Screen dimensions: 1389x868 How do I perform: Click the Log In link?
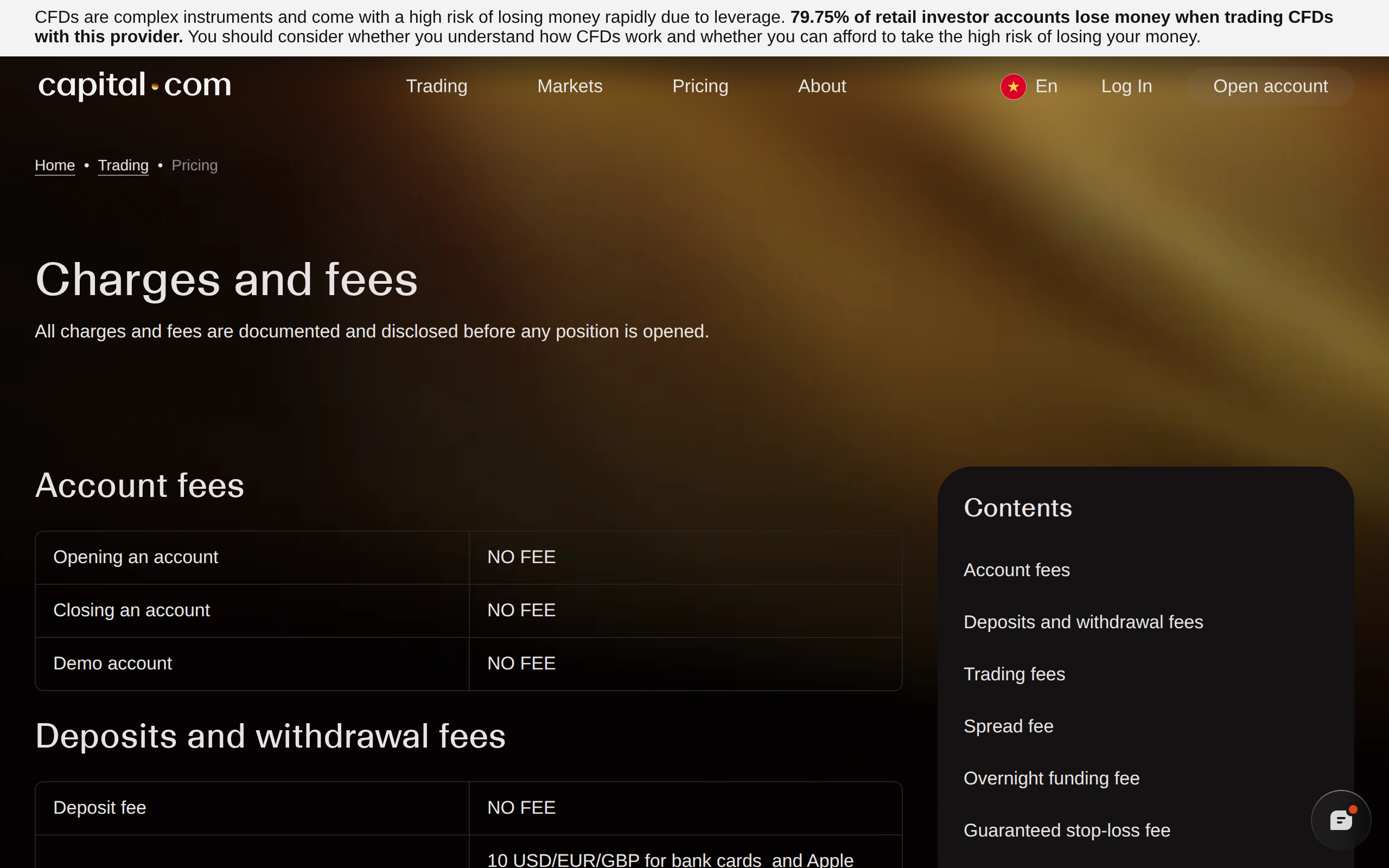[x=1126, y=86]
